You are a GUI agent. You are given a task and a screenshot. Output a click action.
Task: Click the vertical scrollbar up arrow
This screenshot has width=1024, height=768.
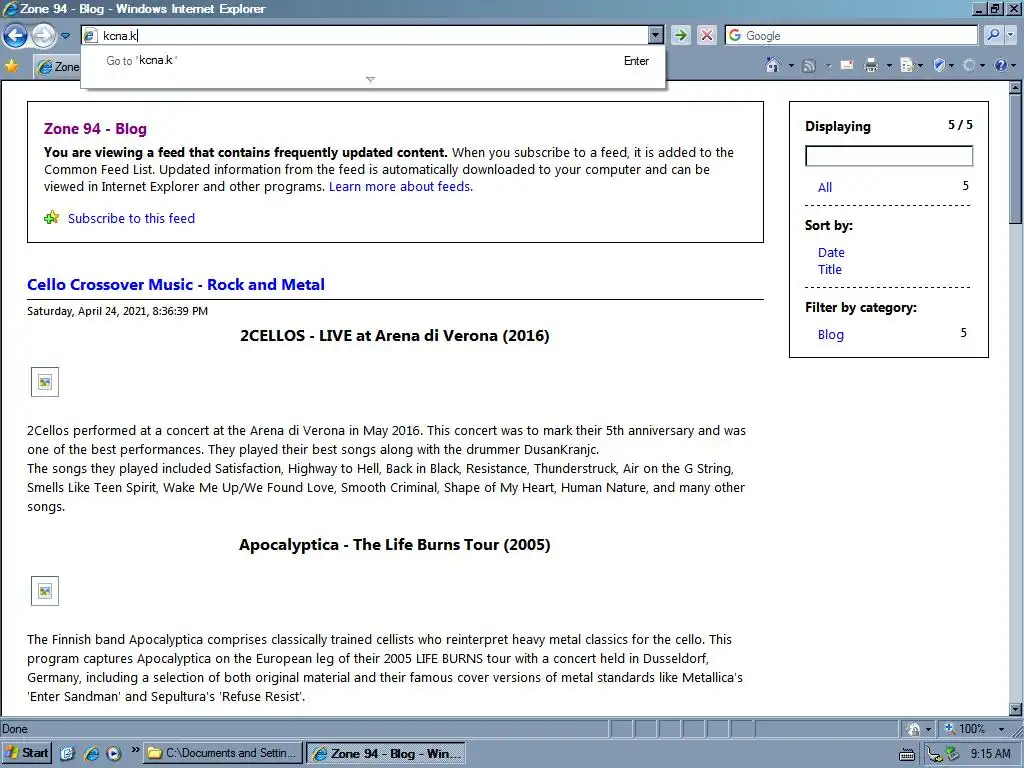coord(1016,88)
